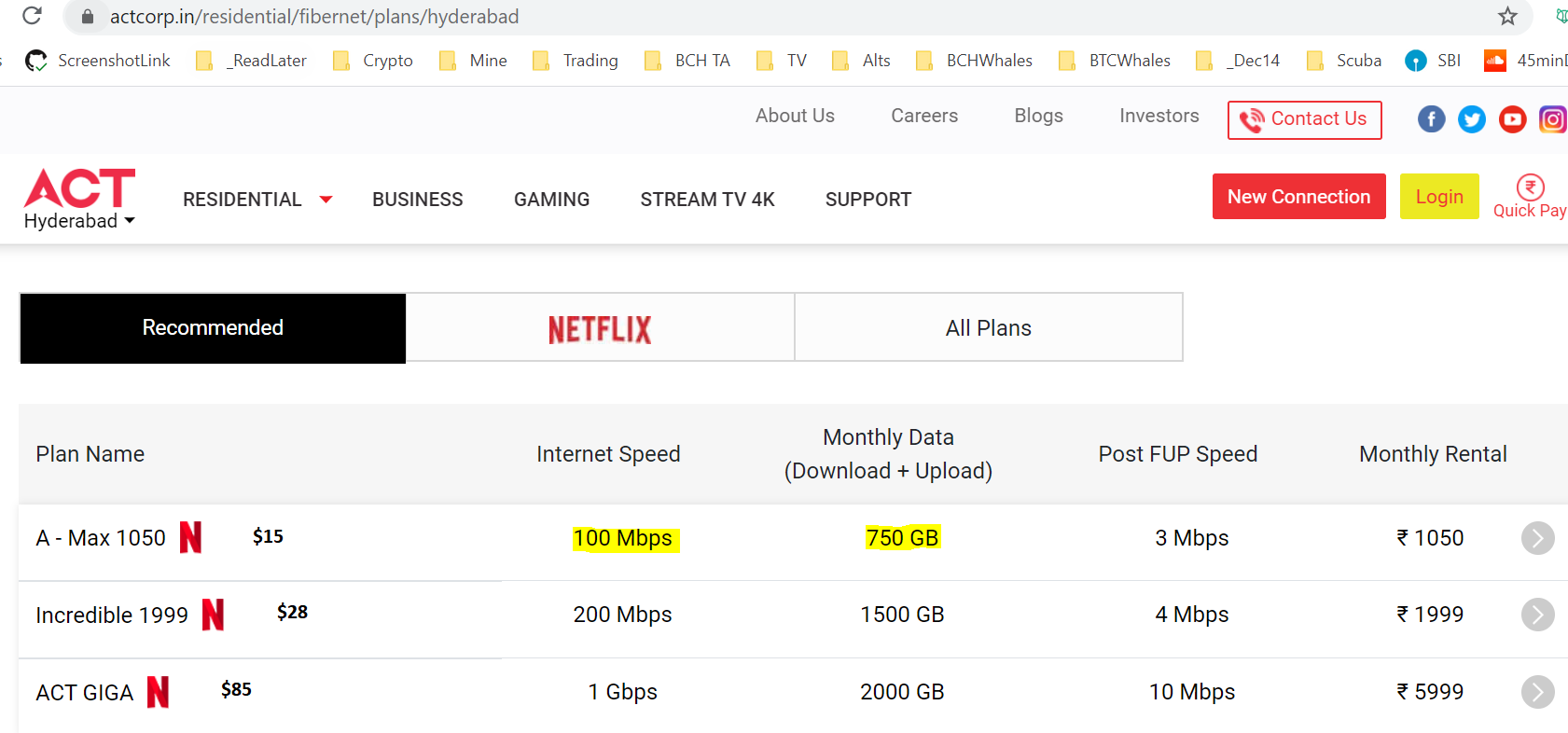
Task: Expand the ACT GIGA plan arrow
Action: coord(1537,692)
